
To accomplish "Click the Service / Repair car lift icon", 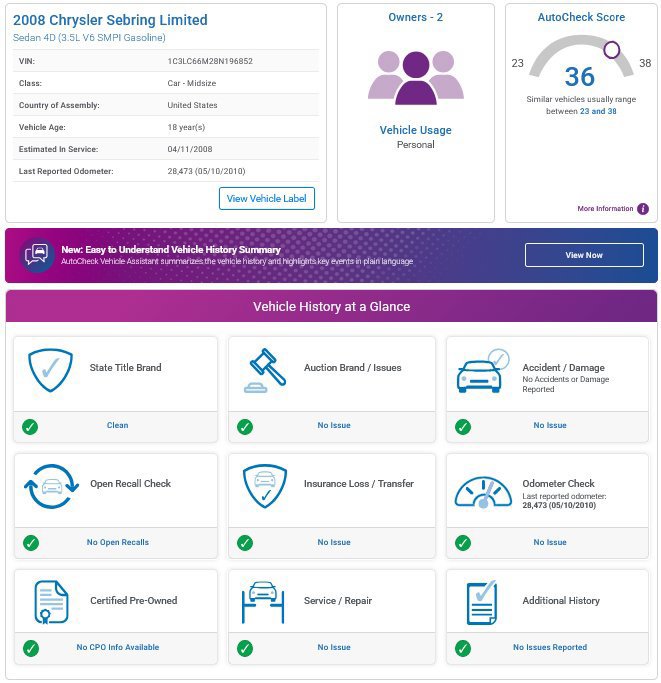I will (x=263, y=602).
